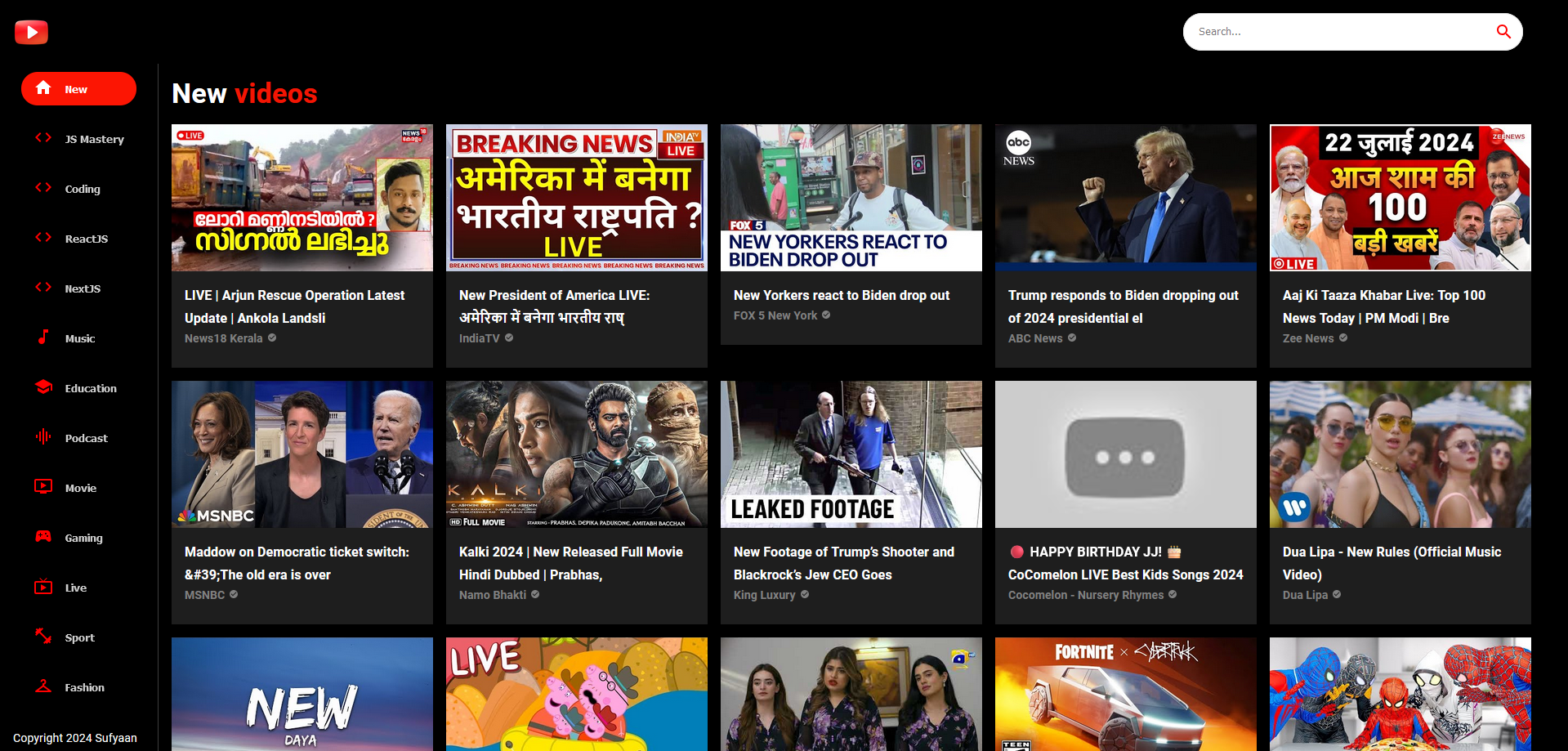Show the Live category
Image resolution: width=1568 pixels, height=751 pixels.
point(78,588)
